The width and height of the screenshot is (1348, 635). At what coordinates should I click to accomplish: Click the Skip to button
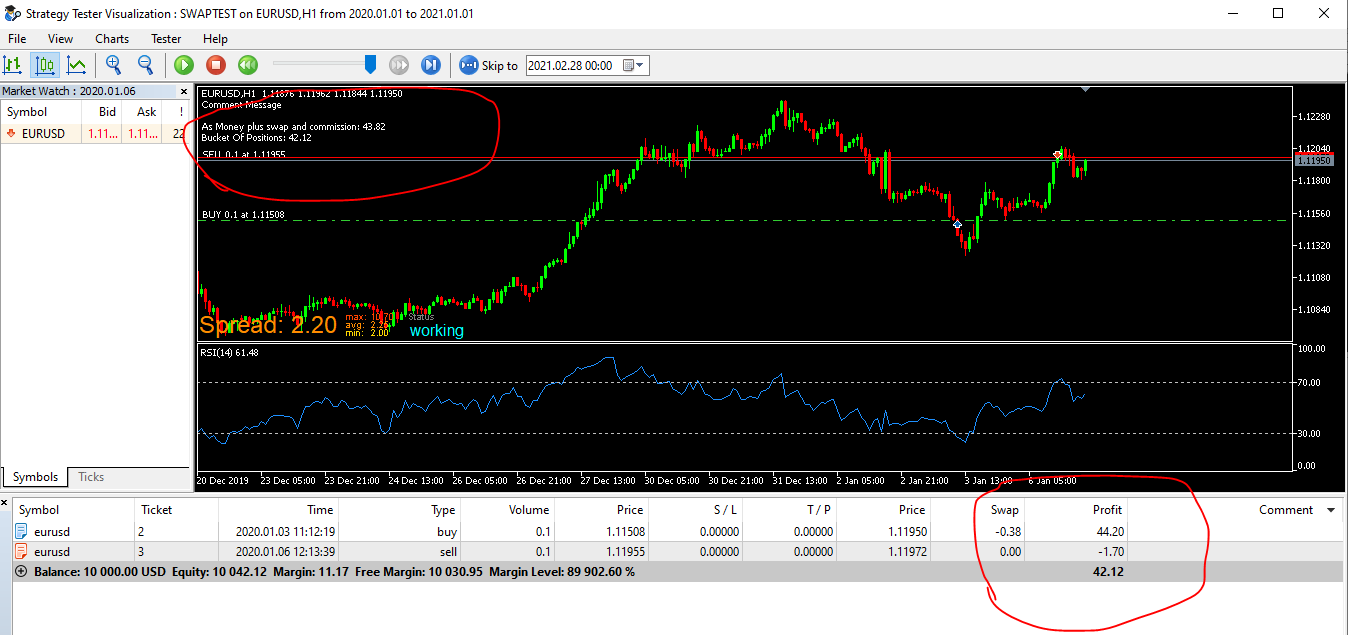(x=489, y=65)
